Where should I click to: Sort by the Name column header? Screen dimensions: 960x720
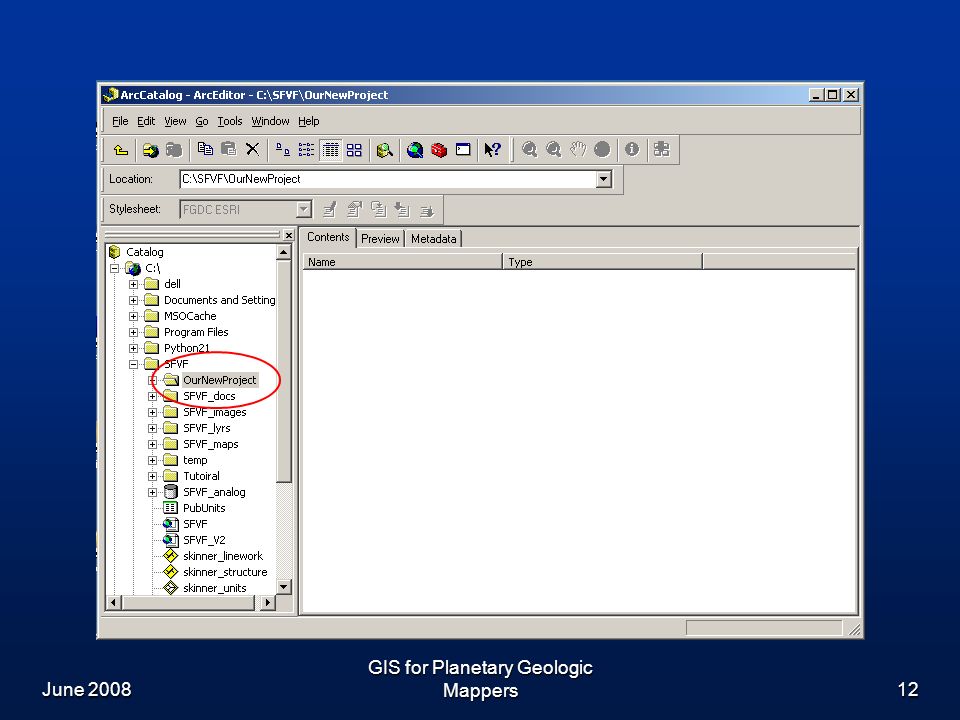tap(402, 262)
